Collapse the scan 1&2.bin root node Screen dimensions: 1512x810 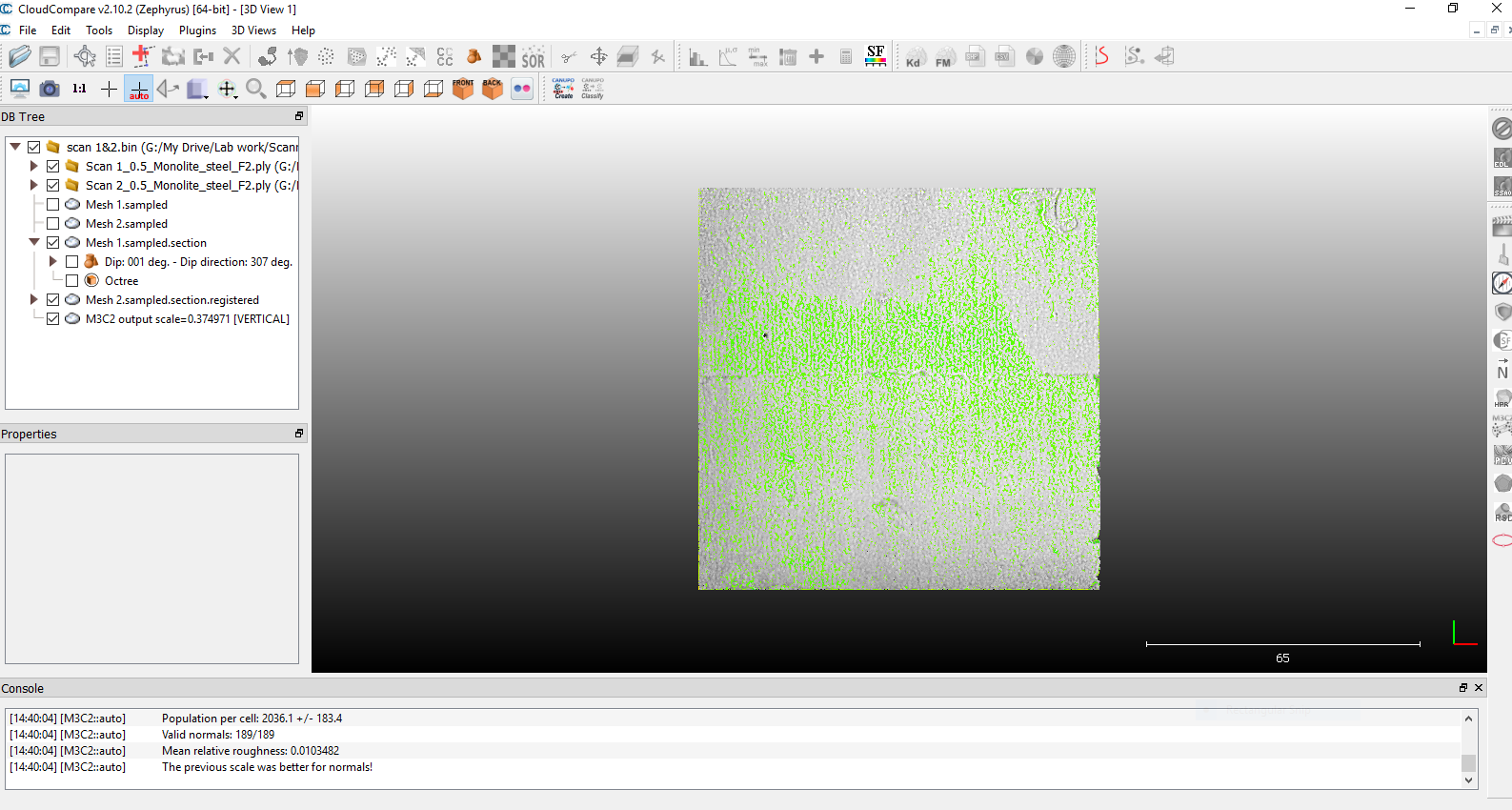(x=15, y=147)
